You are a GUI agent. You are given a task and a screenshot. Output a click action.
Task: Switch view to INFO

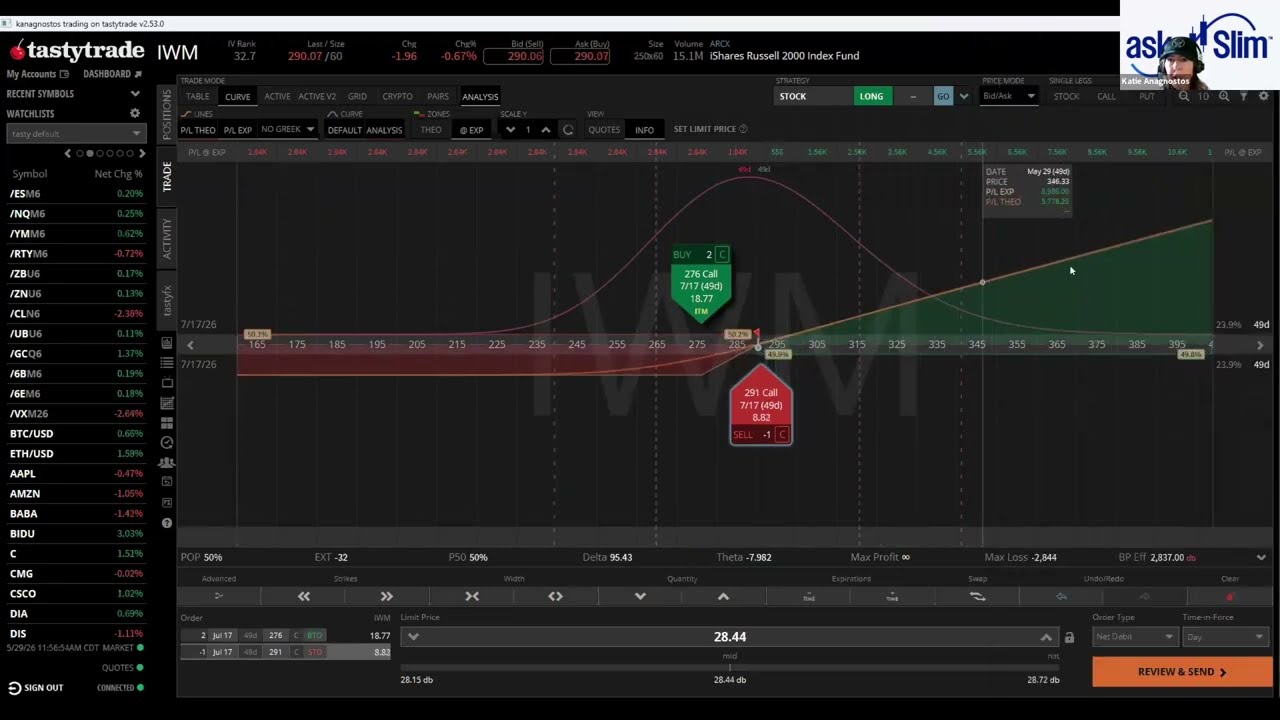pos(644,130)
